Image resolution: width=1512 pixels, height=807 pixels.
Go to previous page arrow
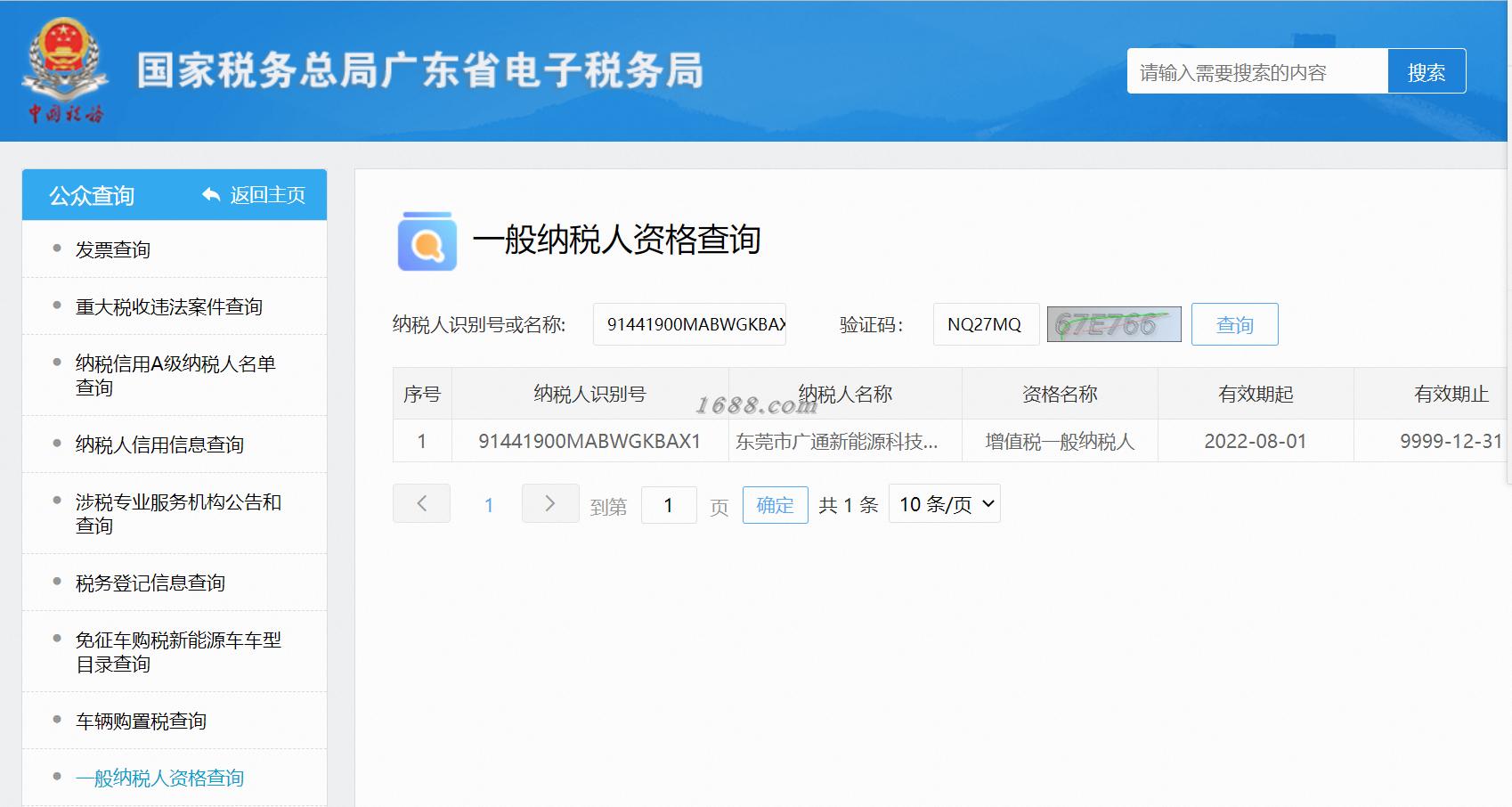421,503
